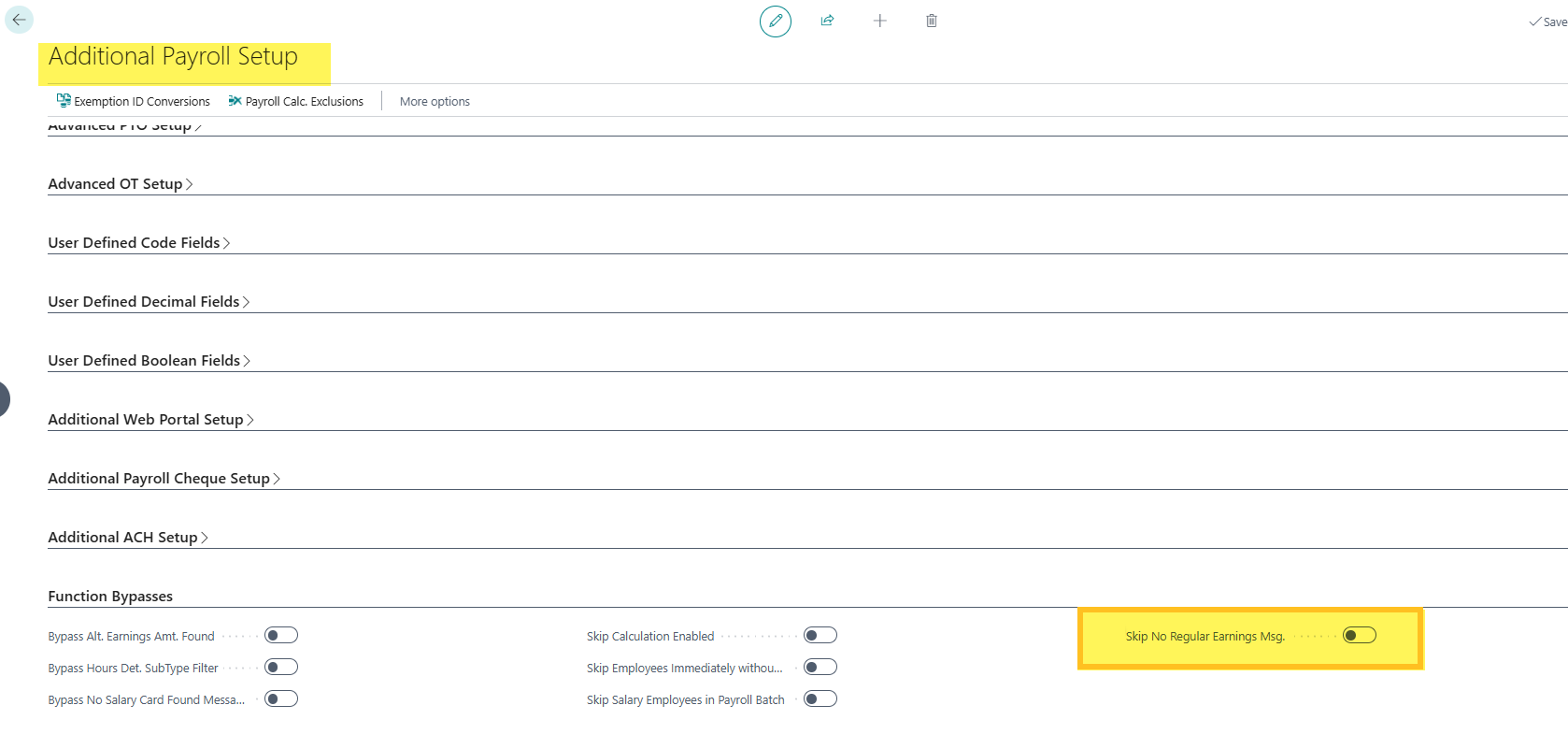Open Payroll Calc. Exclusions action
The width and height of the screenshot is (1568, 734).
(x=295, y=101)
